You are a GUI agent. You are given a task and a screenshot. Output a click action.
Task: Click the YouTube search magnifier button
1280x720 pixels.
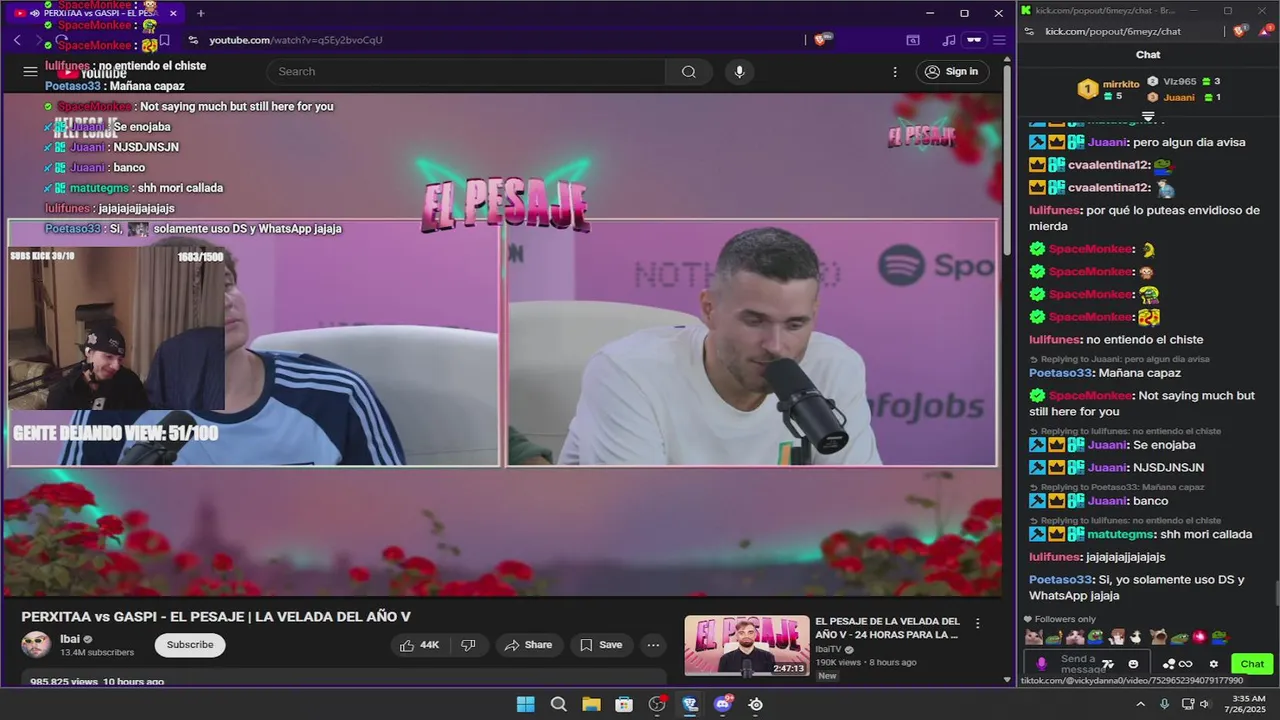(x=689, y=71)
